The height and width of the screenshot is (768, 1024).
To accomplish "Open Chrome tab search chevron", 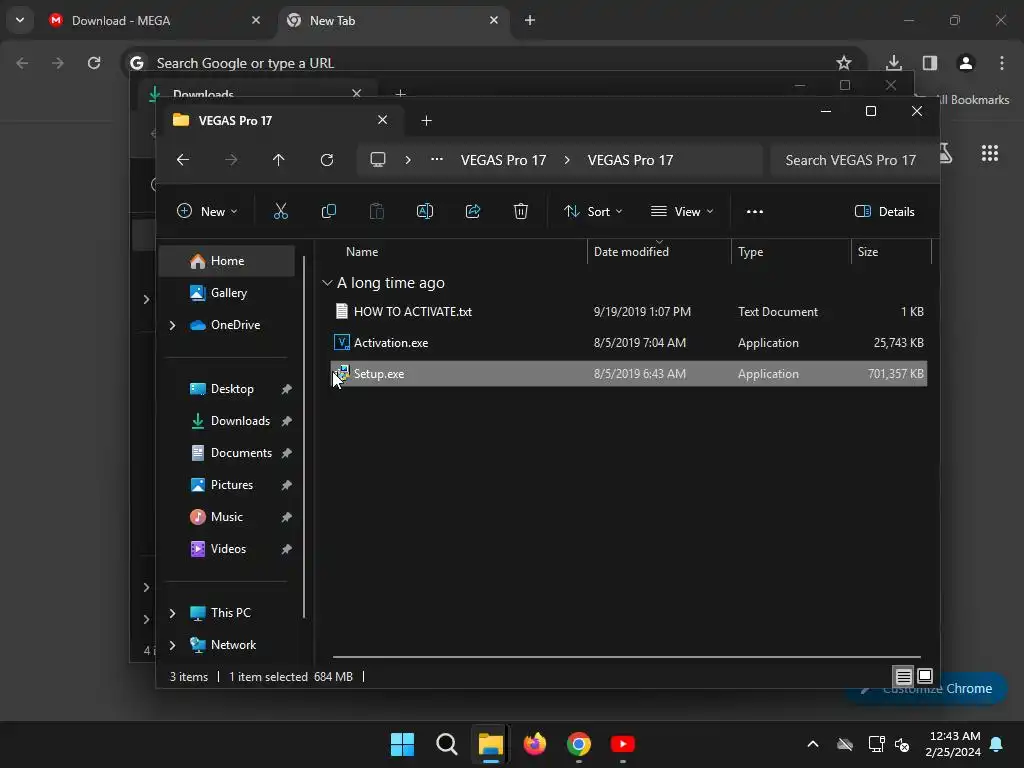I will click(x=20, y=20).
